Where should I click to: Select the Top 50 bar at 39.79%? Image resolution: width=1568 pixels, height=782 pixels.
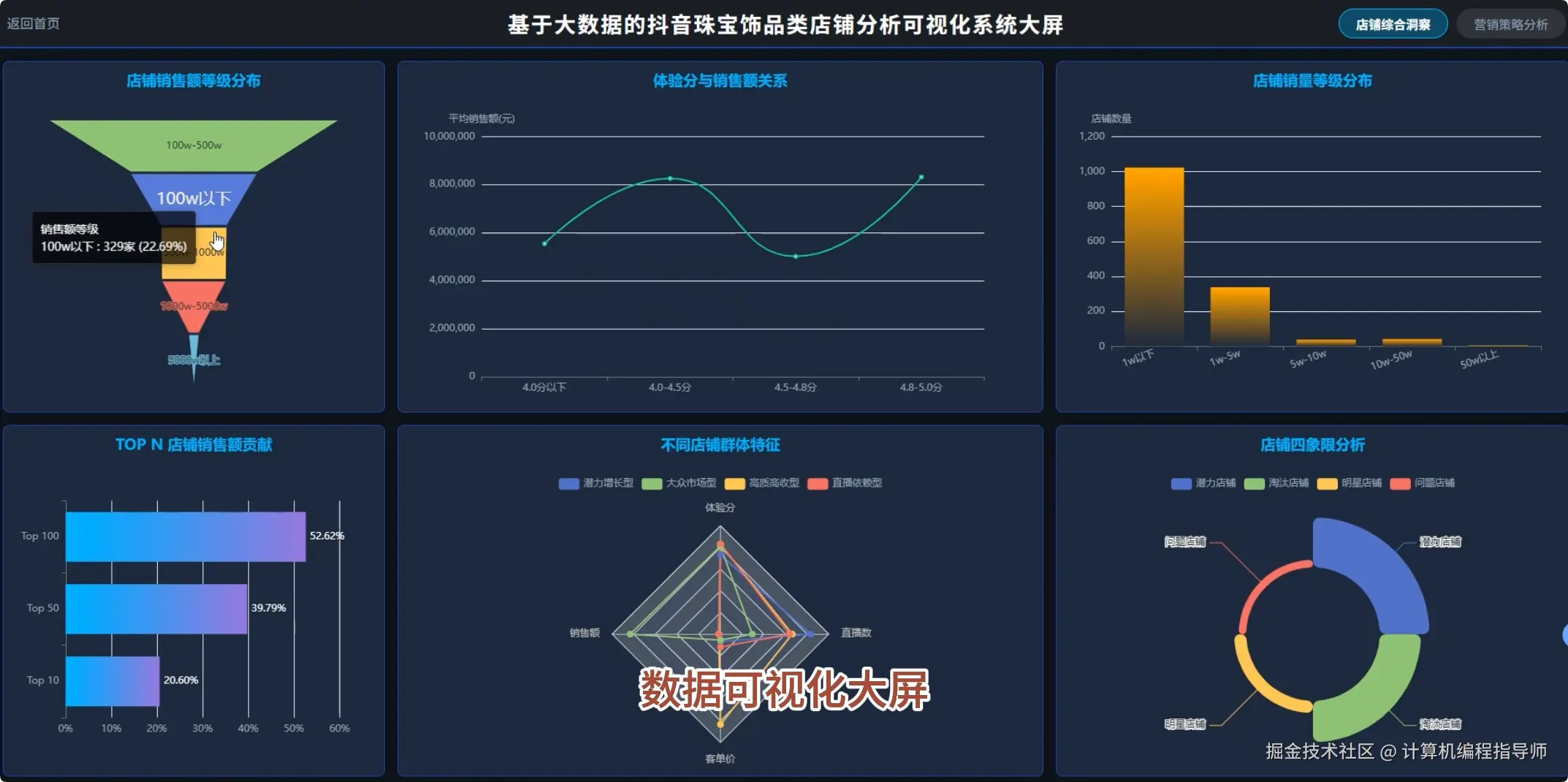point(156,609)
